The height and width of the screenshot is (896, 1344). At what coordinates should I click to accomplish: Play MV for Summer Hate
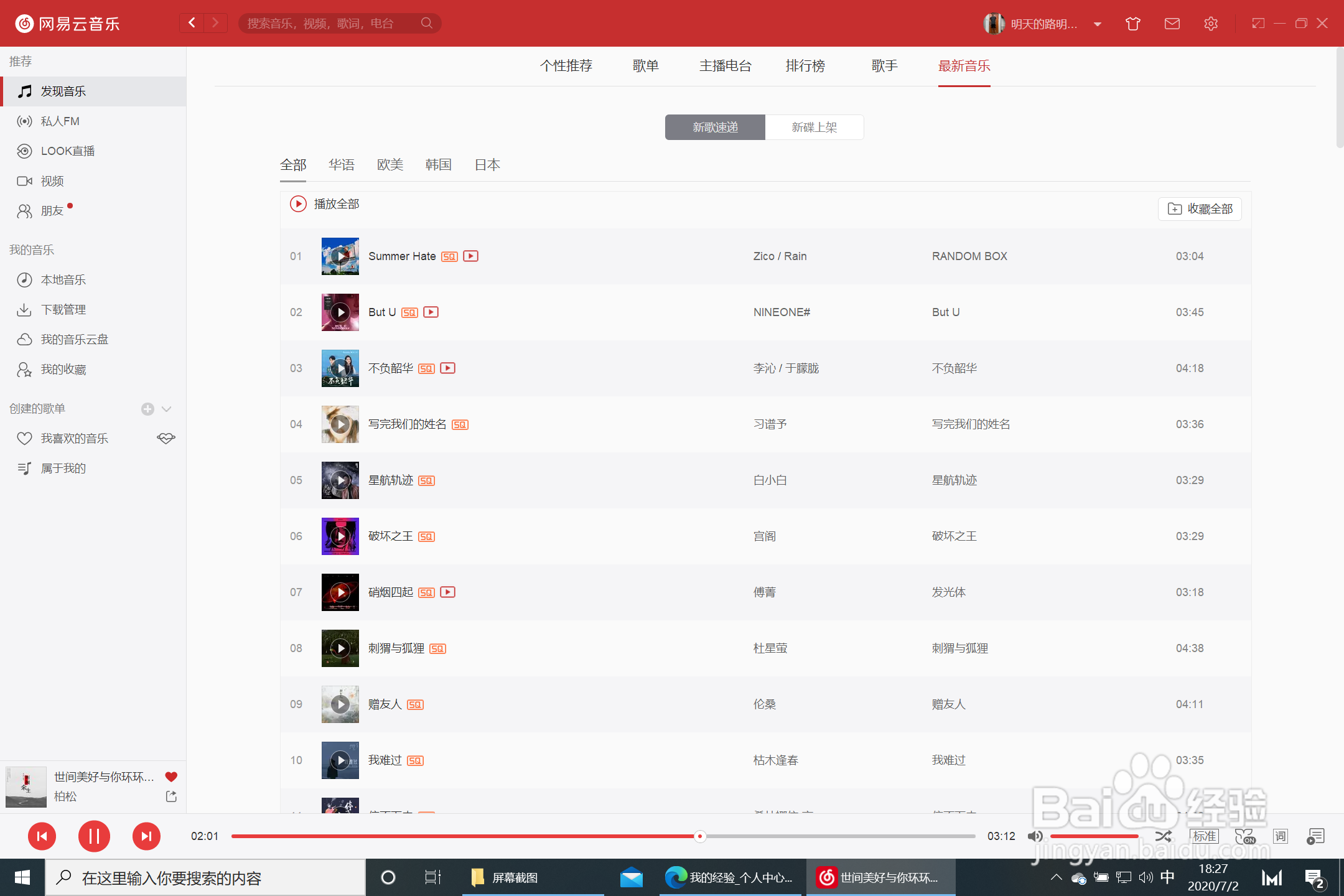tap(471, 256)
